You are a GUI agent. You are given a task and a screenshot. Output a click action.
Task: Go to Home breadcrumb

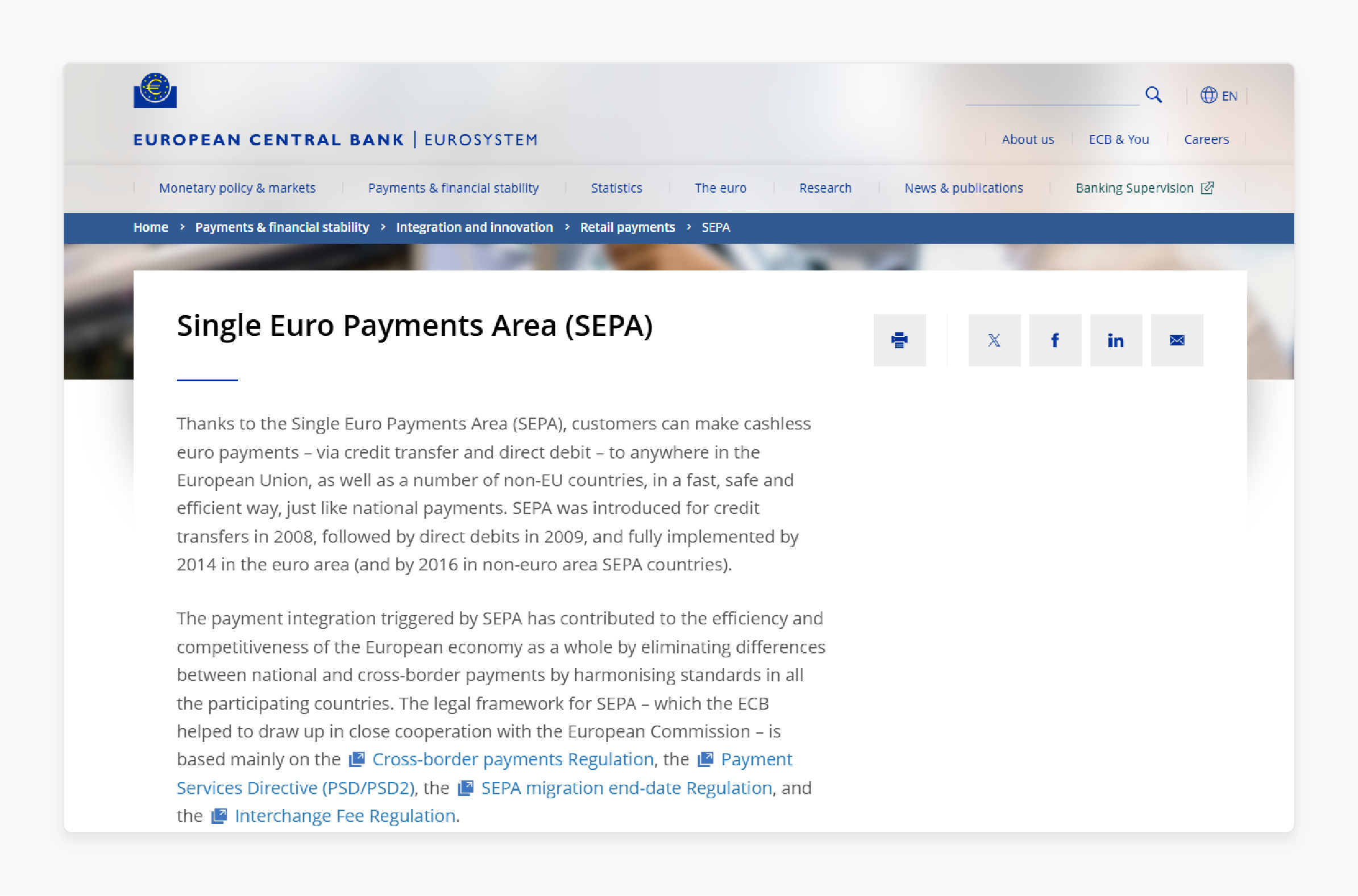click(151, 227)
